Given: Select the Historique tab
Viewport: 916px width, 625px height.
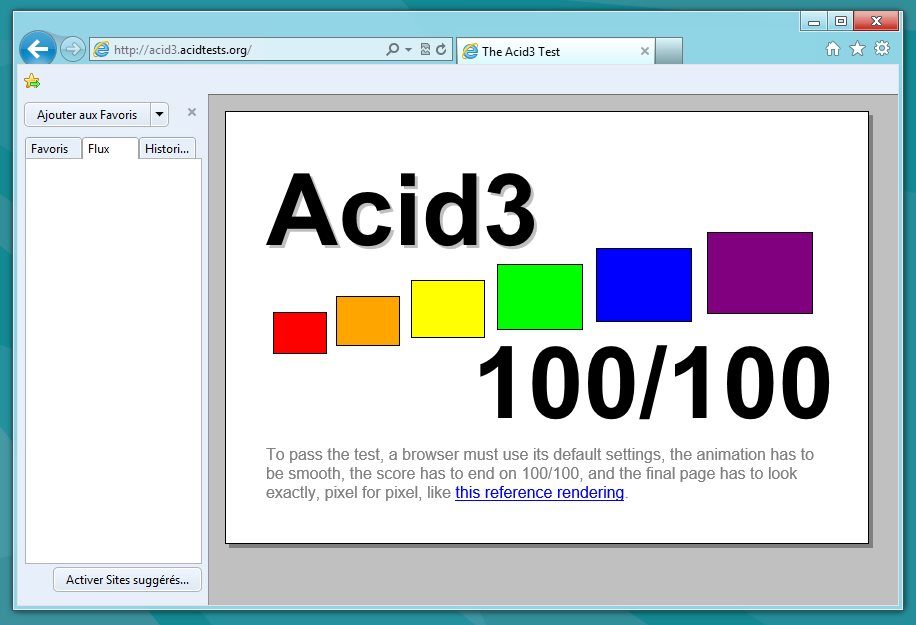Looking at the screenshot, I should 167,149.
